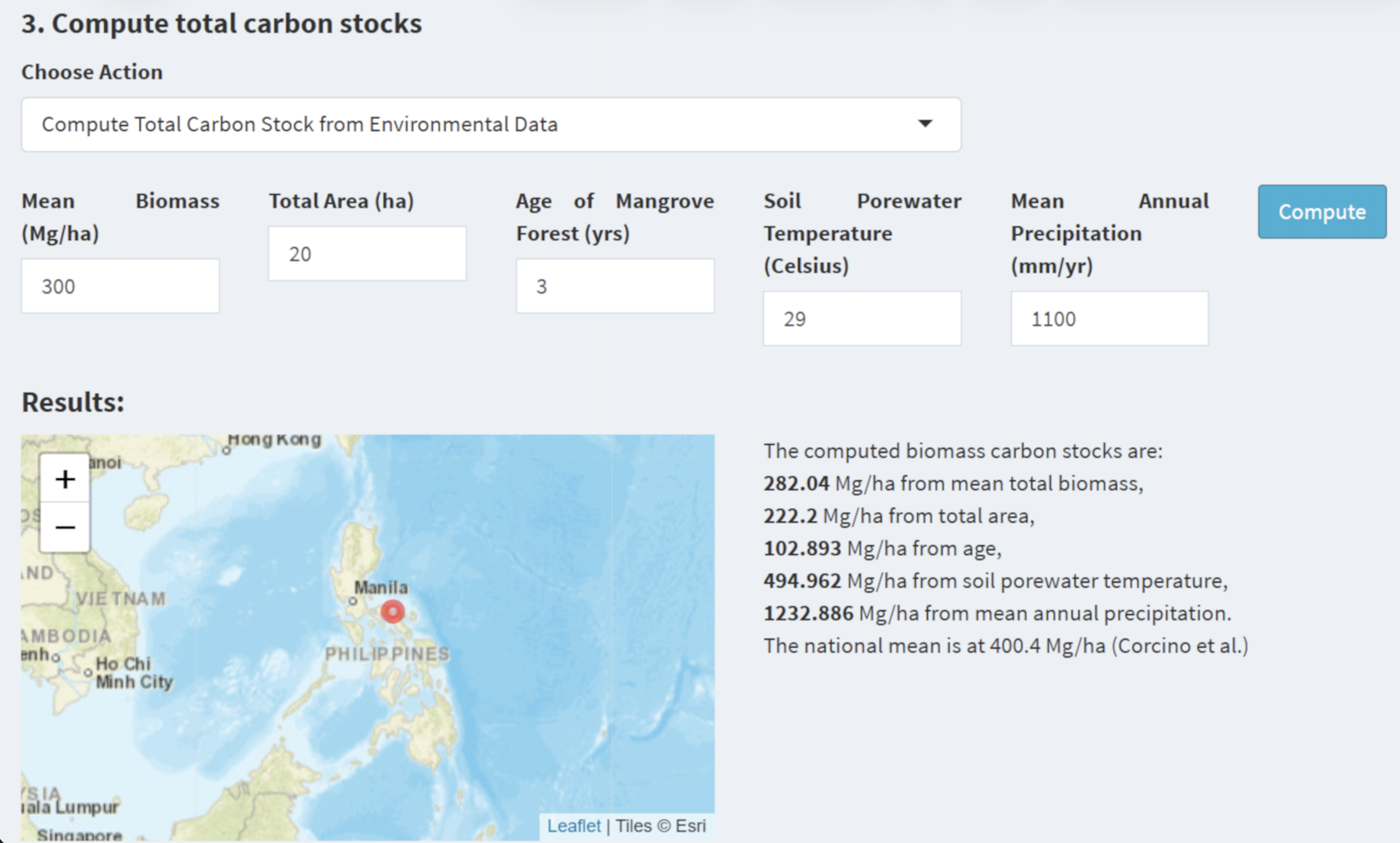Click the Manila city label on map

[x=381, y=587]
